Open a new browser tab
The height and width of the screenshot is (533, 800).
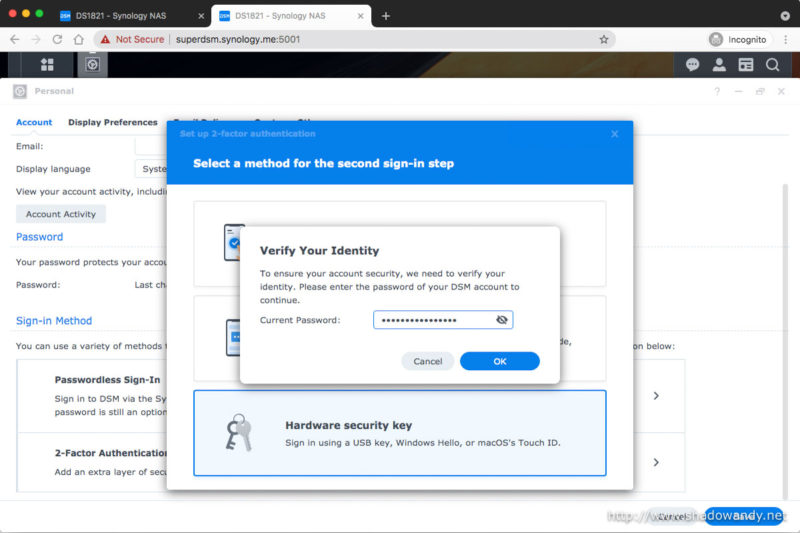[386, 16]
